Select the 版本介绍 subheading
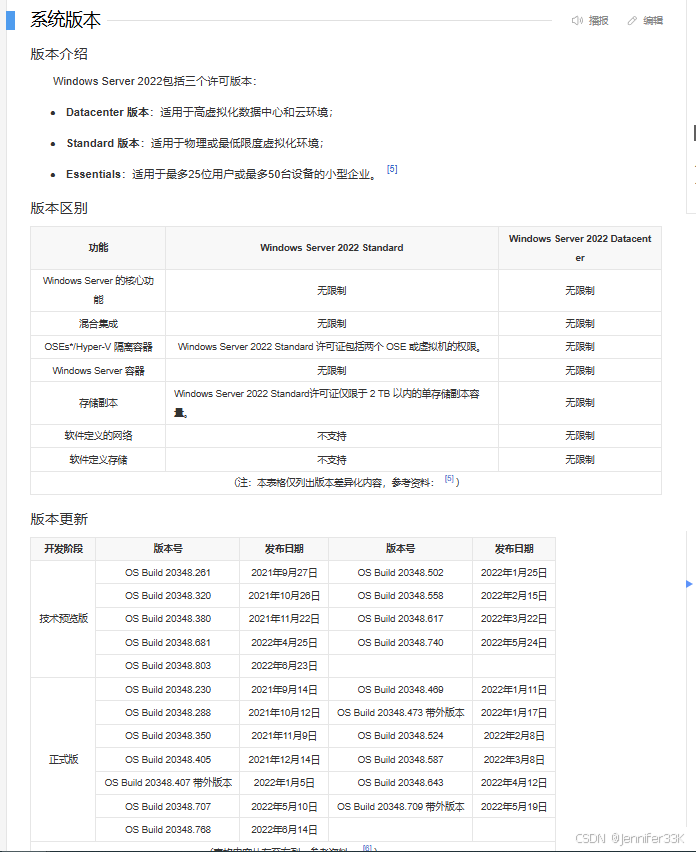This screenshot has width=696, height=852. click(x=59, y=54)
